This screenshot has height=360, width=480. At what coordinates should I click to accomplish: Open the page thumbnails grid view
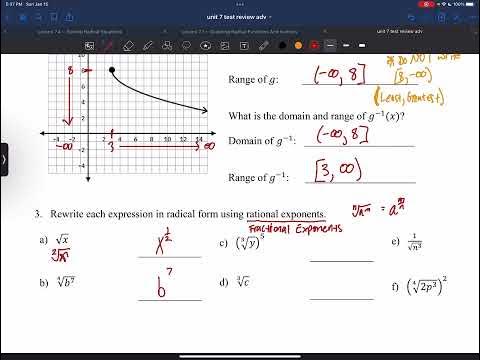click(23, 17)
